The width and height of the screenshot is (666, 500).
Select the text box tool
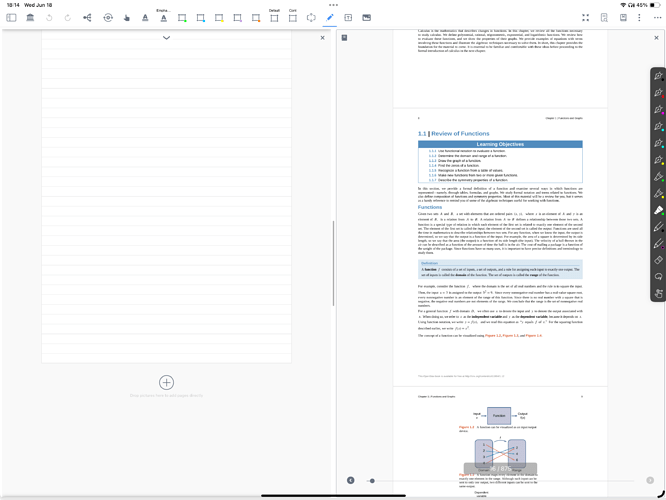click(x=348, y=17)
